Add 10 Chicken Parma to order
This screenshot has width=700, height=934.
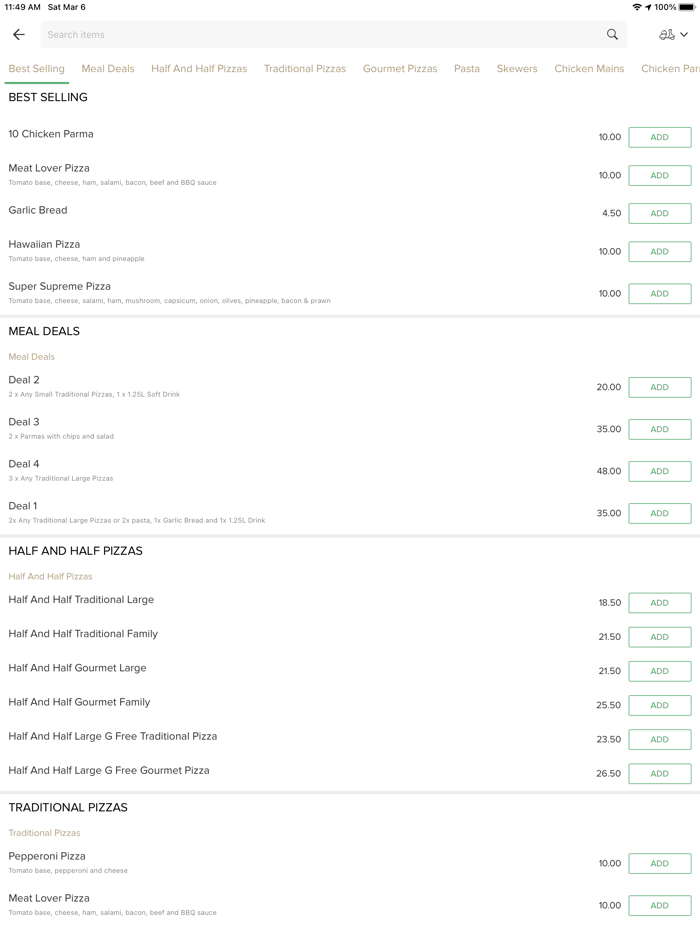(659, 137)
